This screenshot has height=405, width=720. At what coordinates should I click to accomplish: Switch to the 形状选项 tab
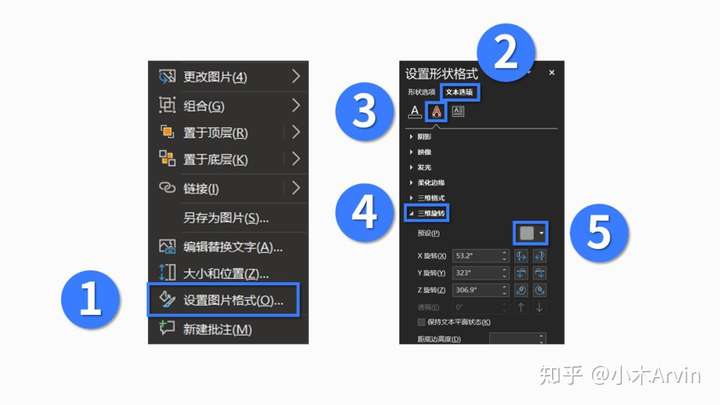421,92
